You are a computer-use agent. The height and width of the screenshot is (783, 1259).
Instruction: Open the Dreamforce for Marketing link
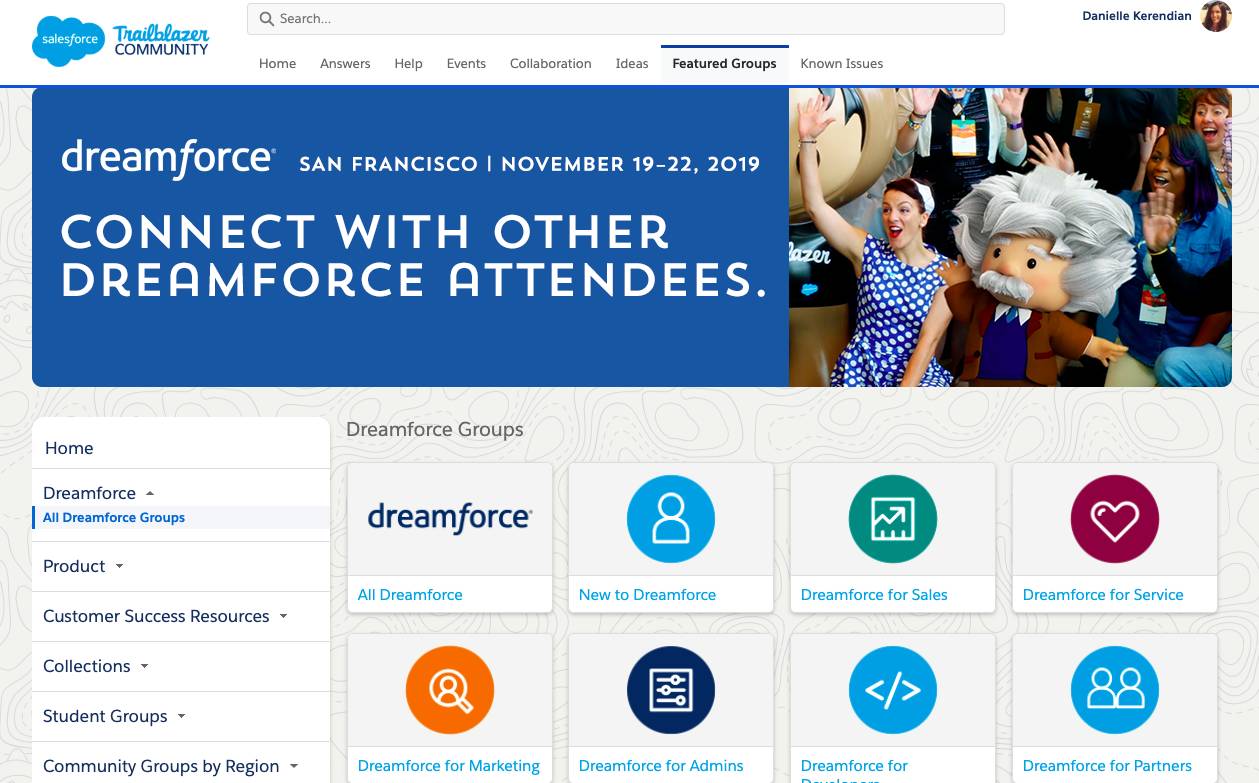pos(448,766)
